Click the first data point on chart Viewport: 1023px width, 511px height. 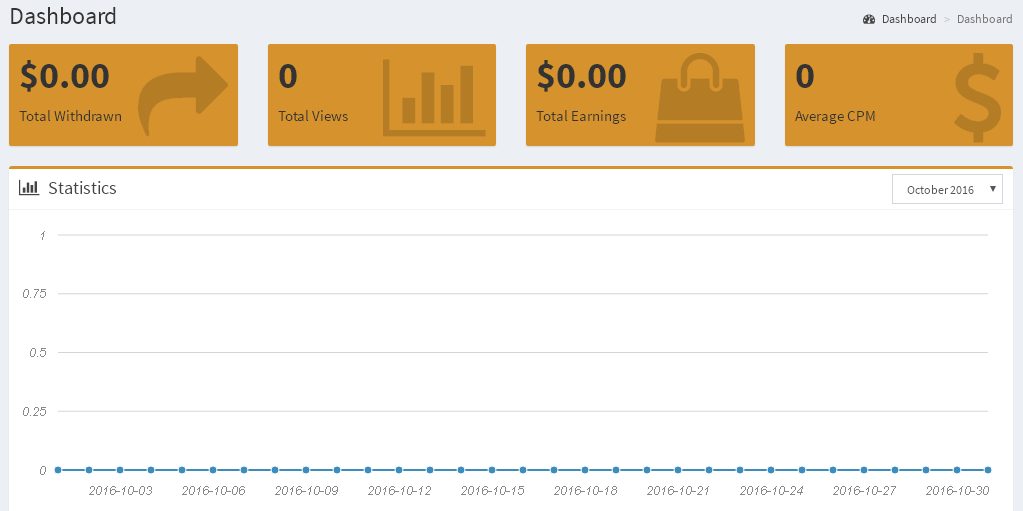click(58, 469)
